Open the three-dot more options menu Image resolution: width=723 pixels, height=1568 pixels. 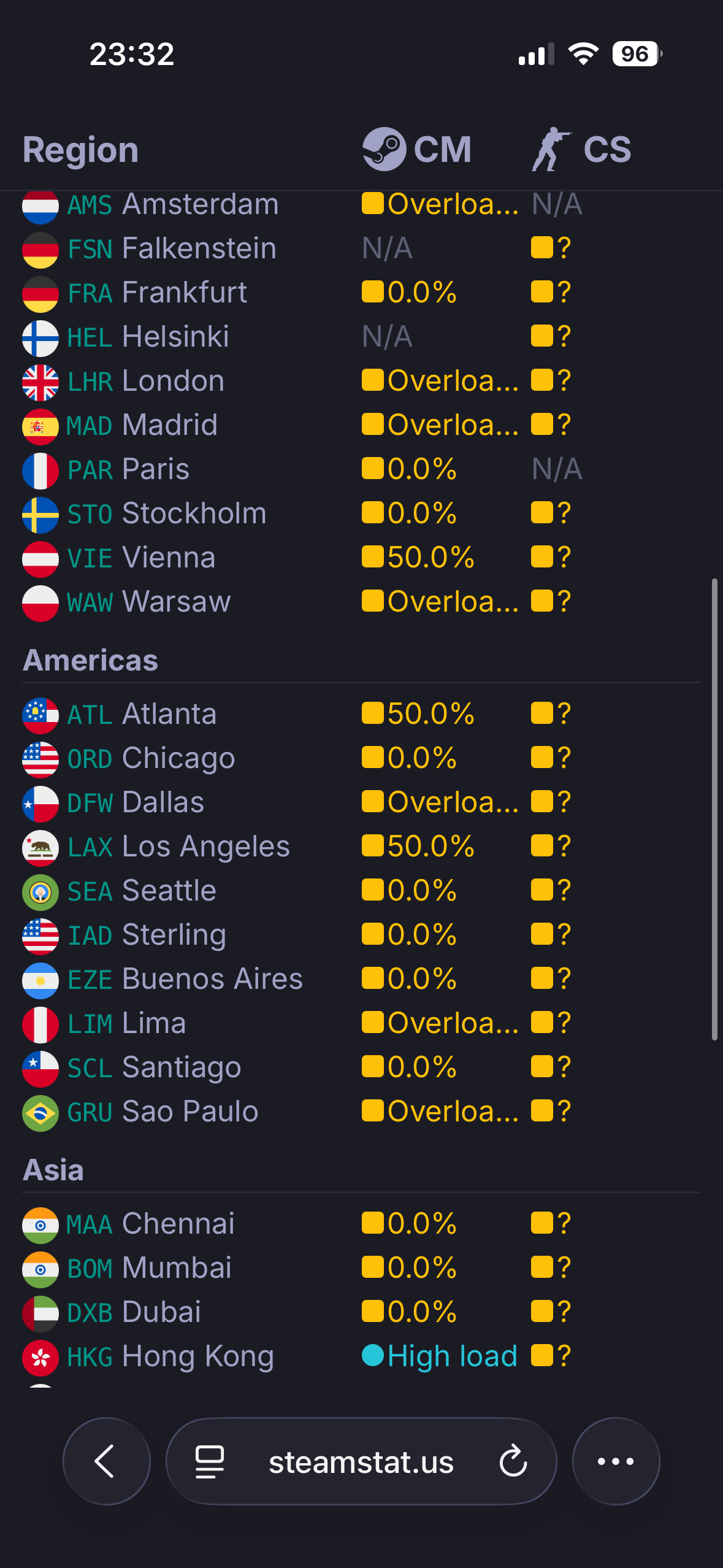pyautogui.click(x=616, y=1461)
